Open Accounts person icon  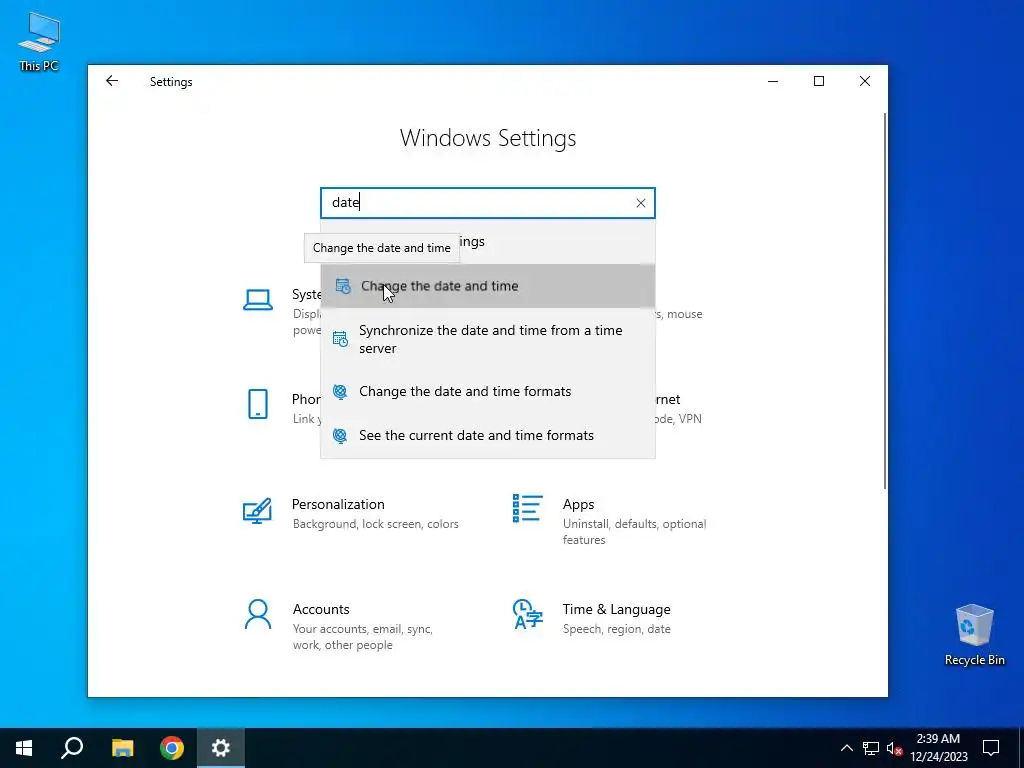coord(257,615)
